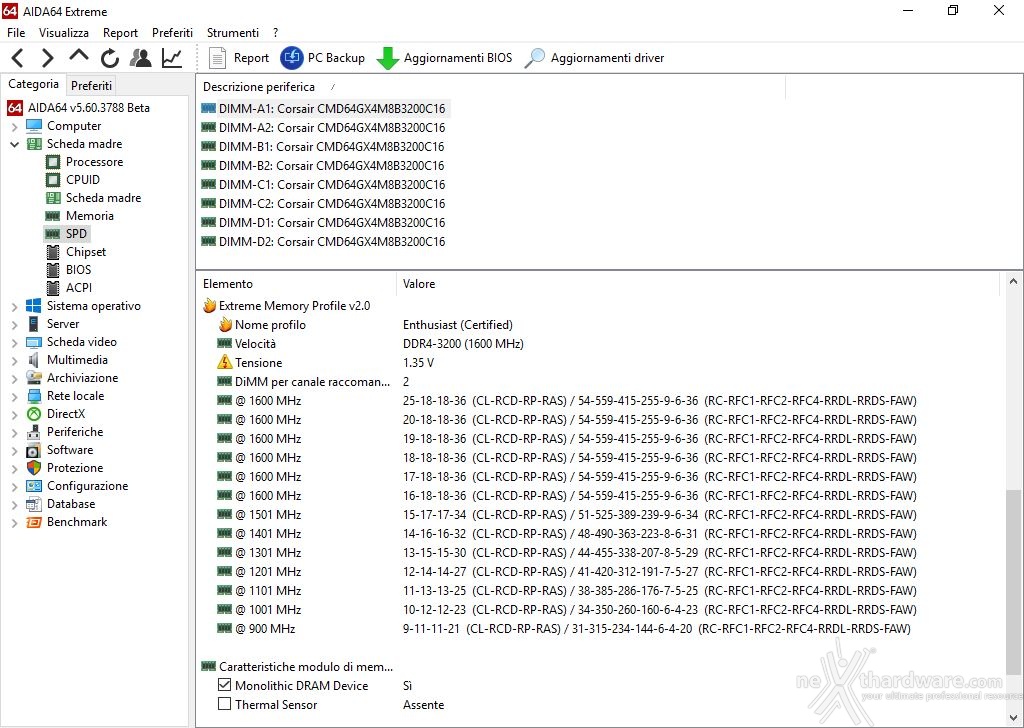1024x728 pixels.
Task: Open the Preferiti menu in the menu bar
Action: (172, 33)
